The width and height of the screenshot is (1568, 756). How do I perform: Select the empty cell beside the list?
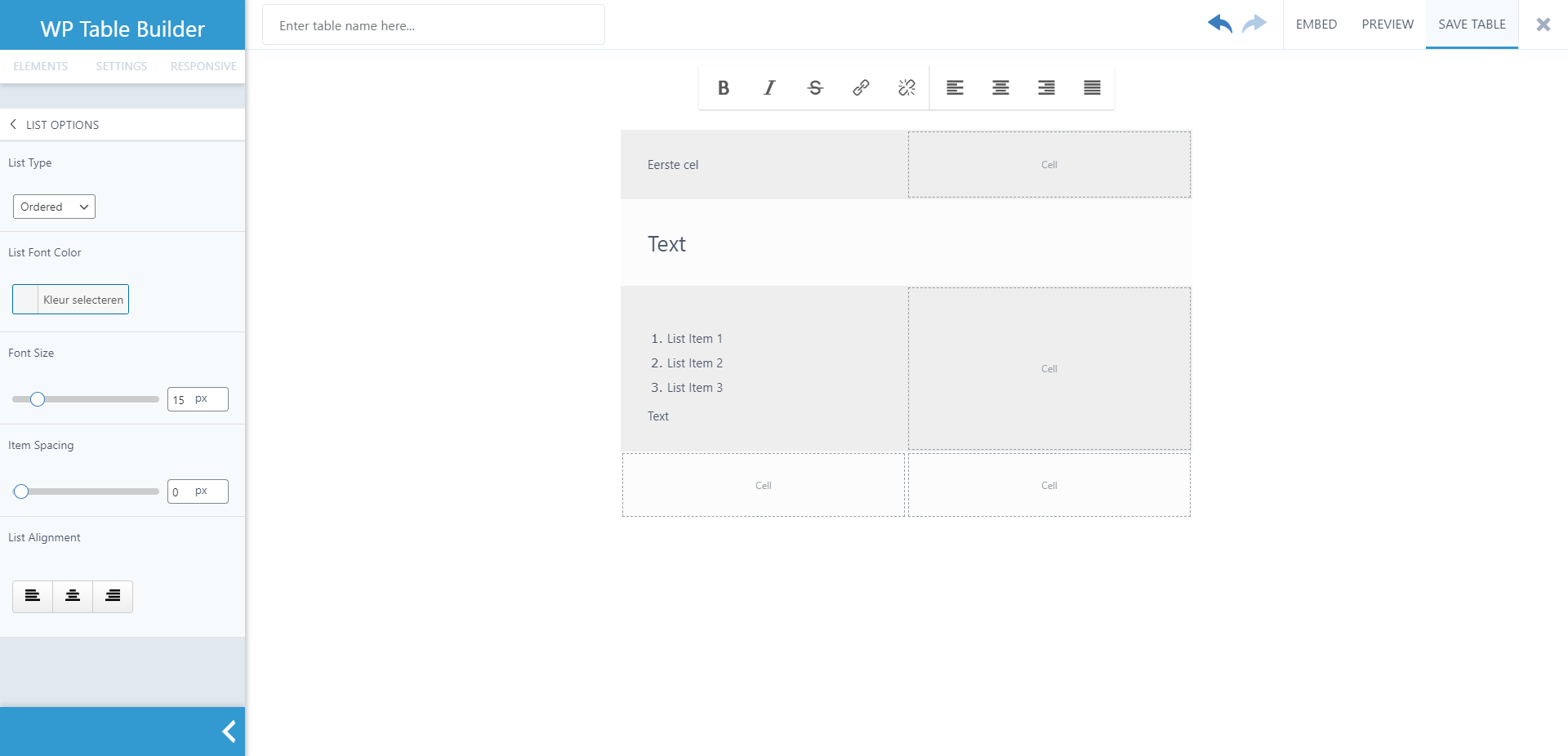pos(1049,368)
